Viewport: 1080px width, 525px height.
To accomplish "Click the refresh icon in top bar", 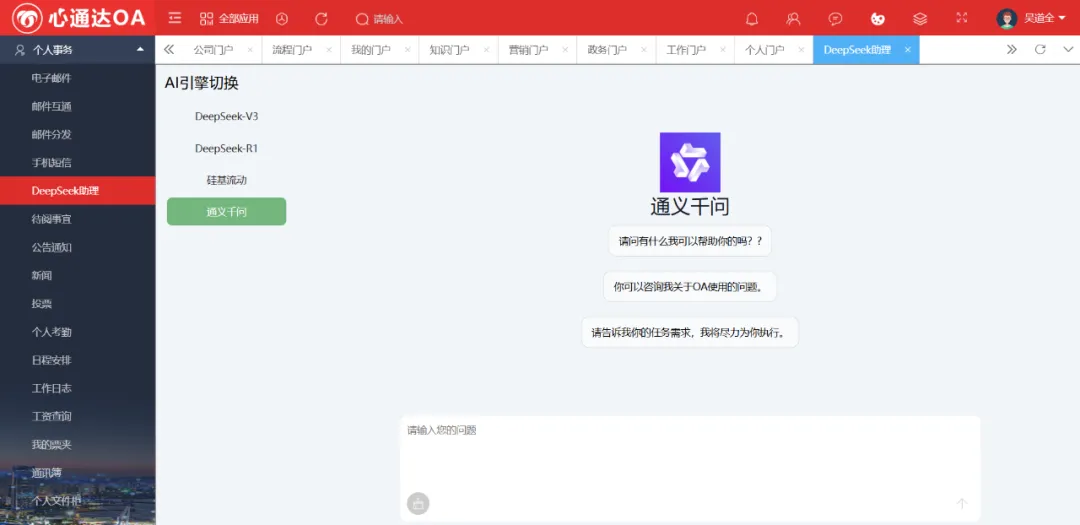I will click(321, 18).
